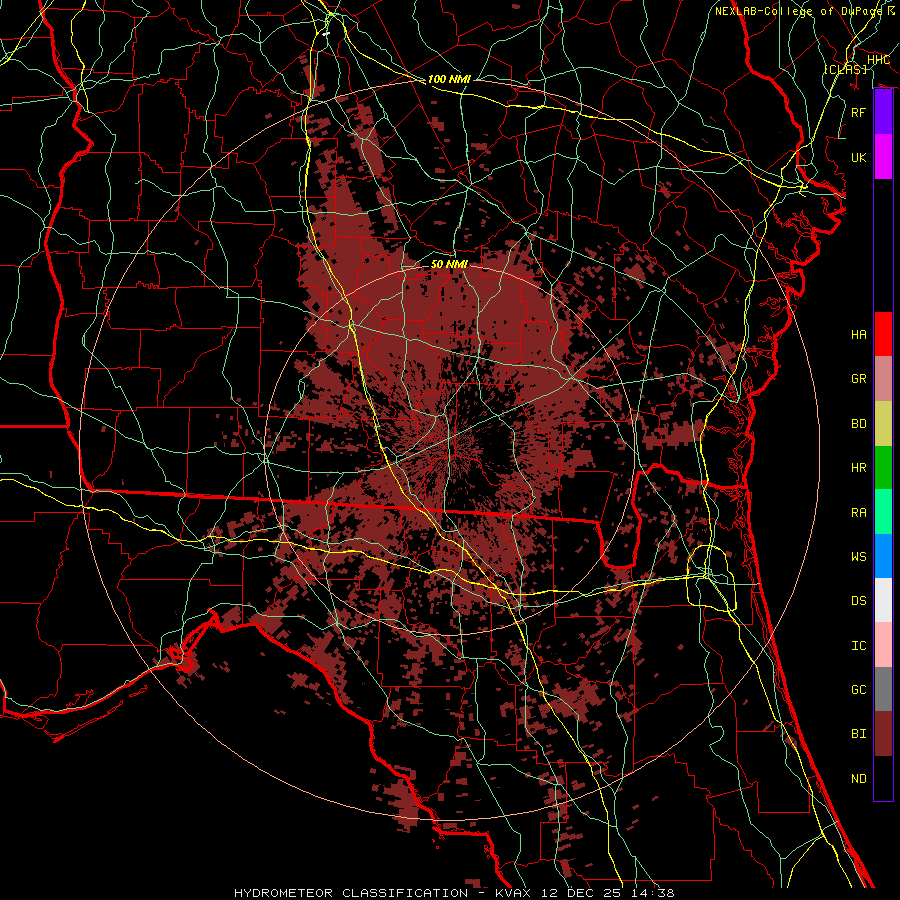Click the HYDROMETEOR CLASSIFICATION title text

click(351, 893)
